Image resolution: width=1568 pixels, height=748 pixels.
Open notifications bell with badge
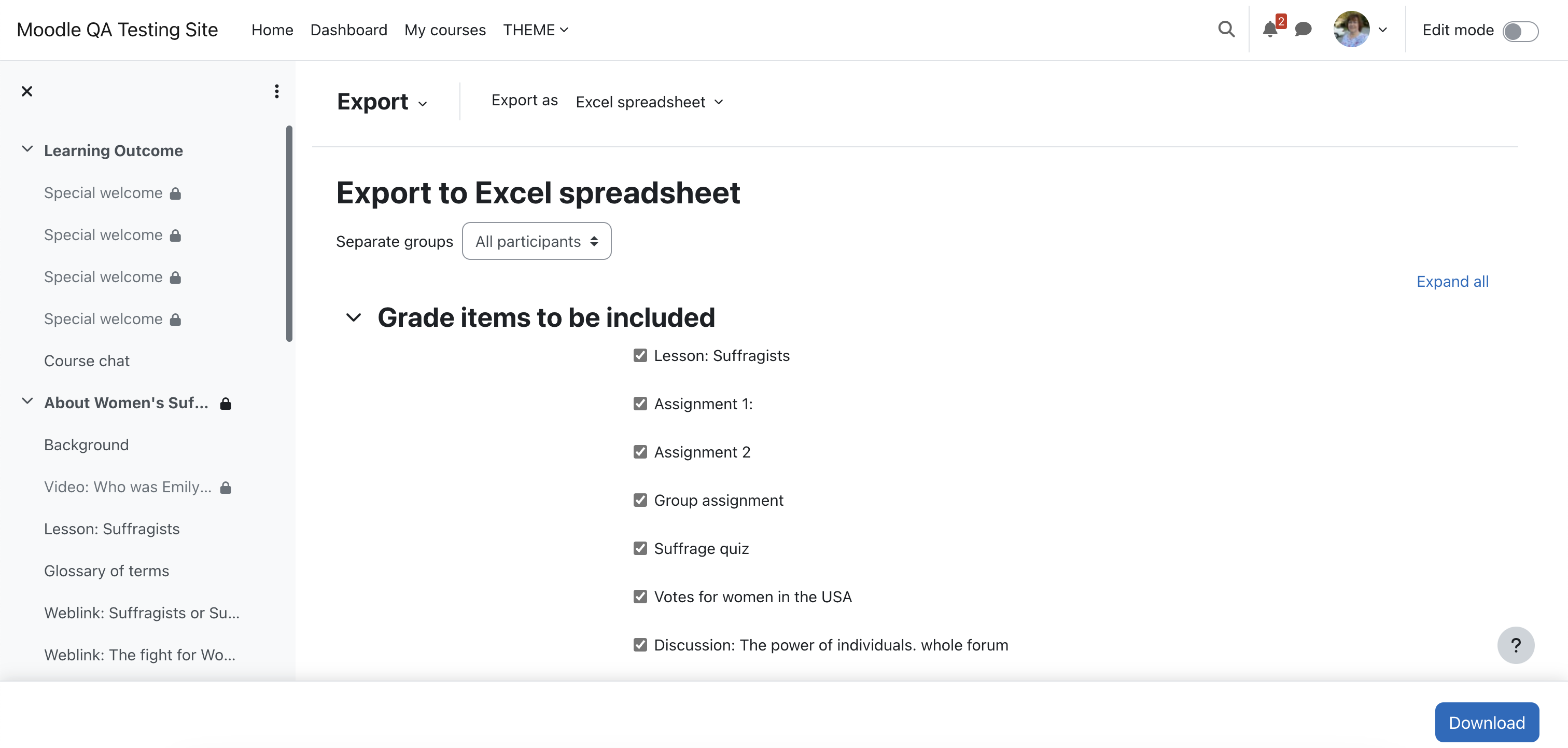click(x=1272, y=28)
